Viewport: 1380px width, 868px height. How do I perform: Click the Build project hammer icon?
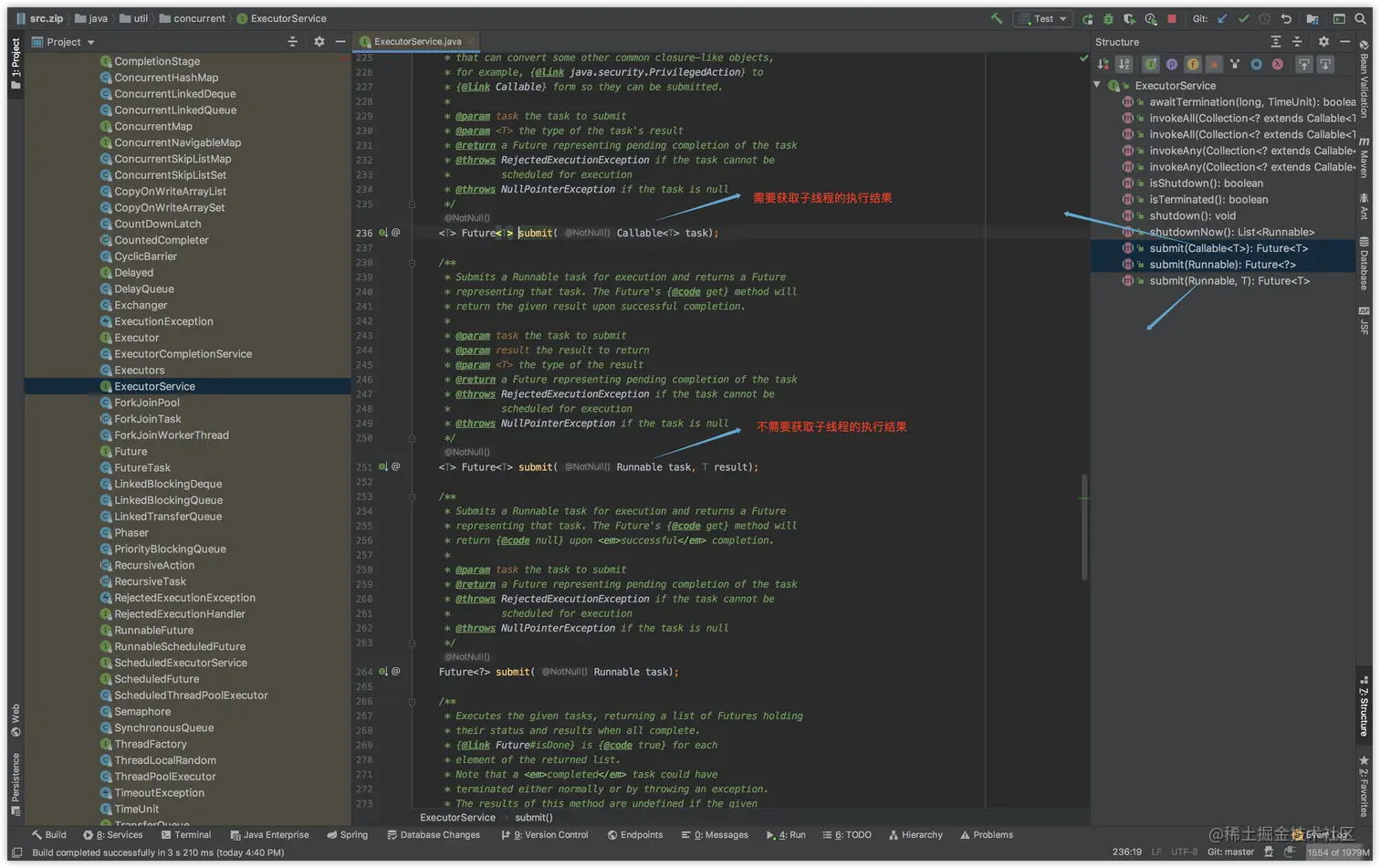coord(997,18)
